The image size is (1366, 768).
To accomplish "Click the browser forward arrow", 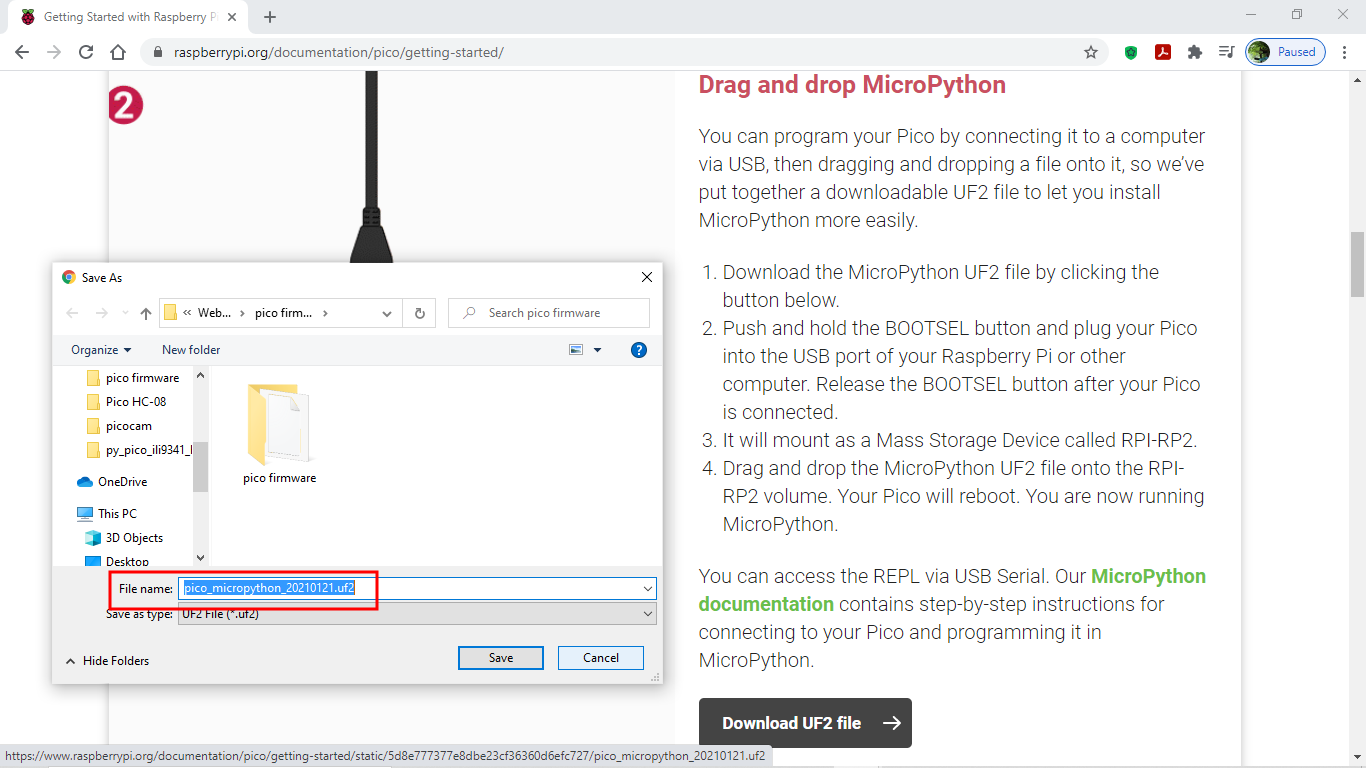I will [x=54, y=52].
